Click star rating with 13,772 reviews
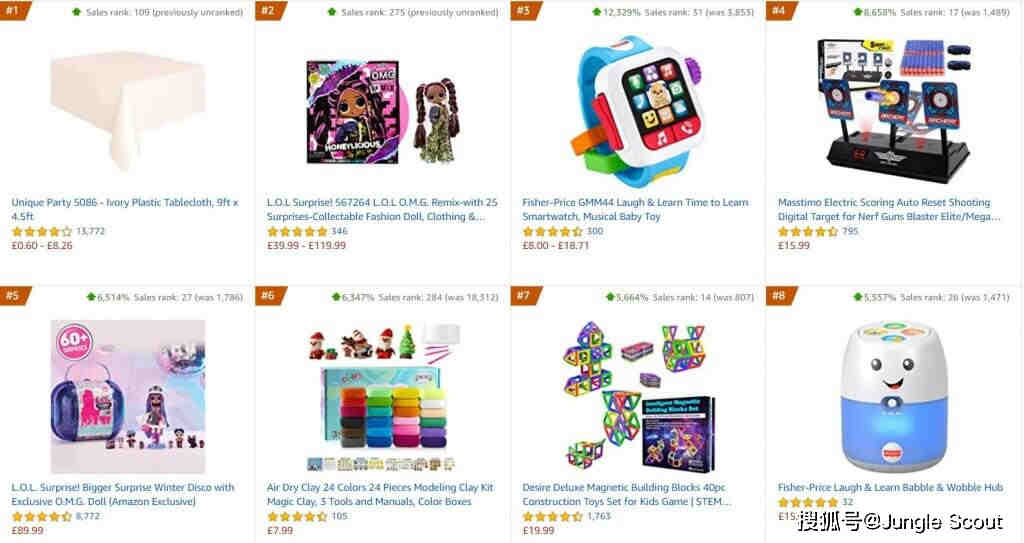Screen dimensions: 1024x543 point(41,231)
